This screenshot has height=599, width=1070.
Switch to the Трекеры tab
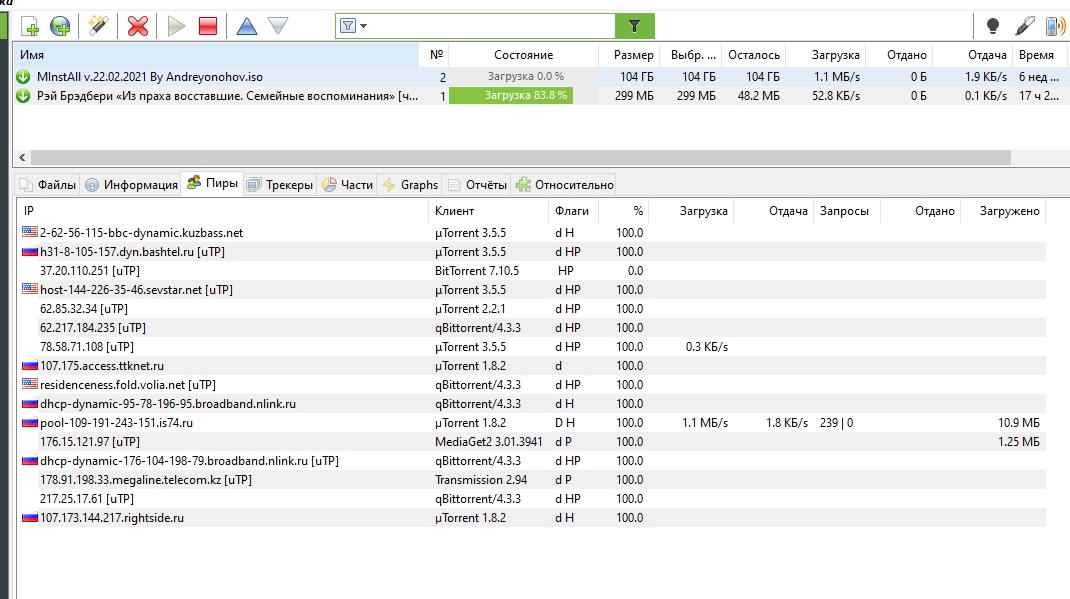pos(280,184)
